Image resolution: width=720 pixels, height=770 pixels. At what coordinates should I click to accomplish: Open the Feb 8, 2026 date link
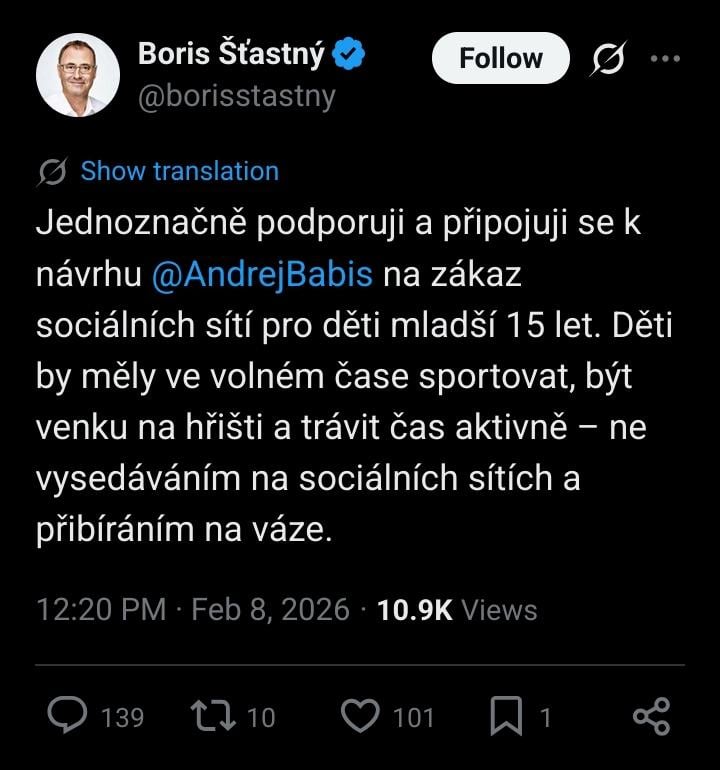coord(270,610)
